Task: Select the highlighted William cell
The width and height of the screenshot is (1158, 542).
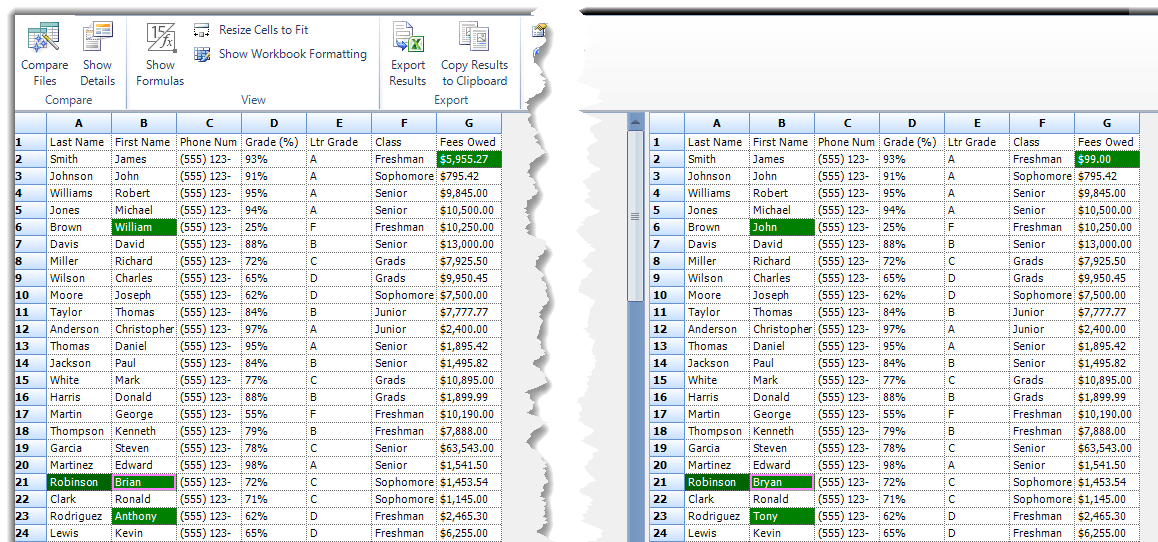Action: 144,227
